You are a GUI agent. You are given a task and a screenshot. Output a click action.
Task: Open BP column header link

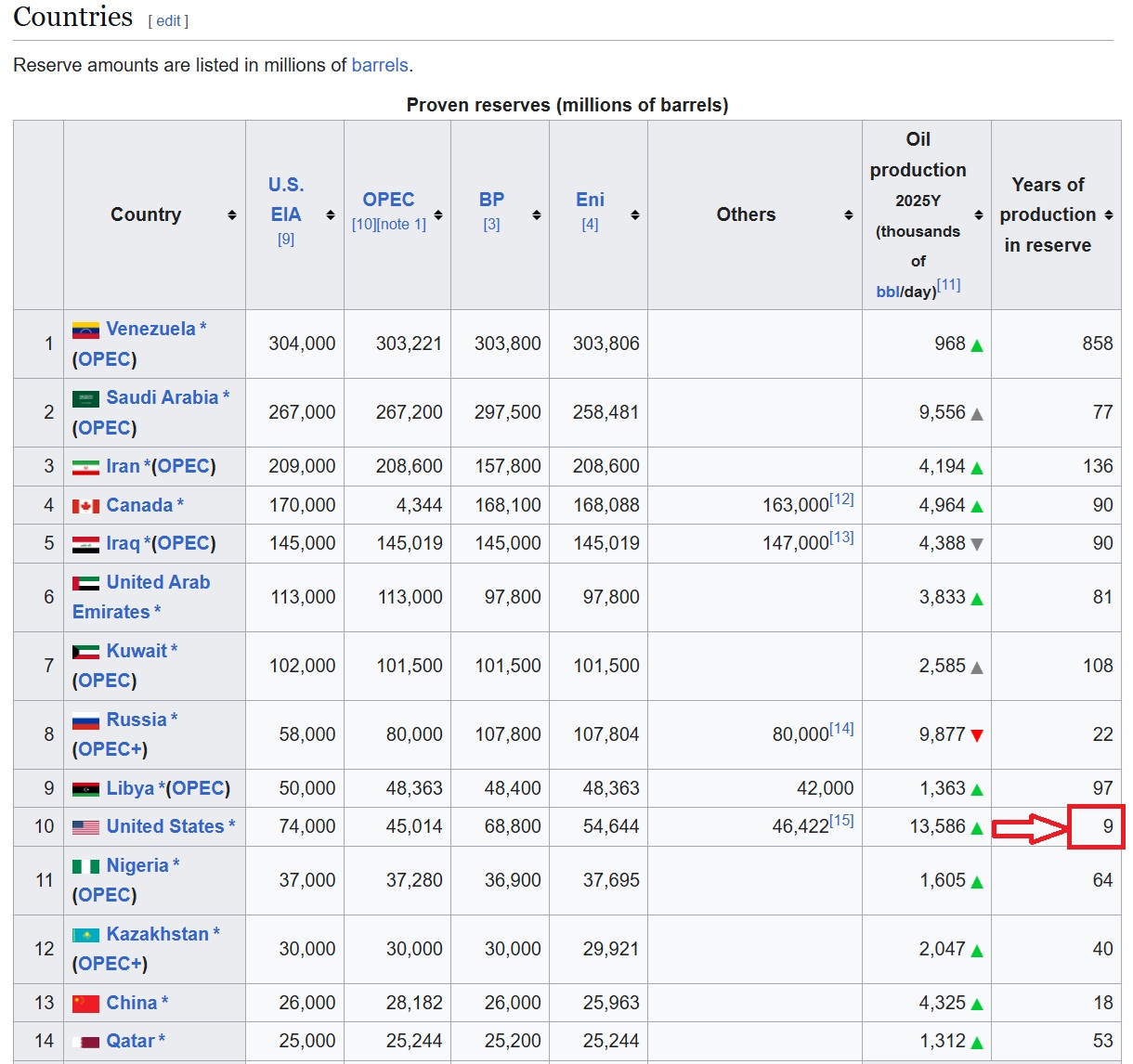tap(491, 200)
